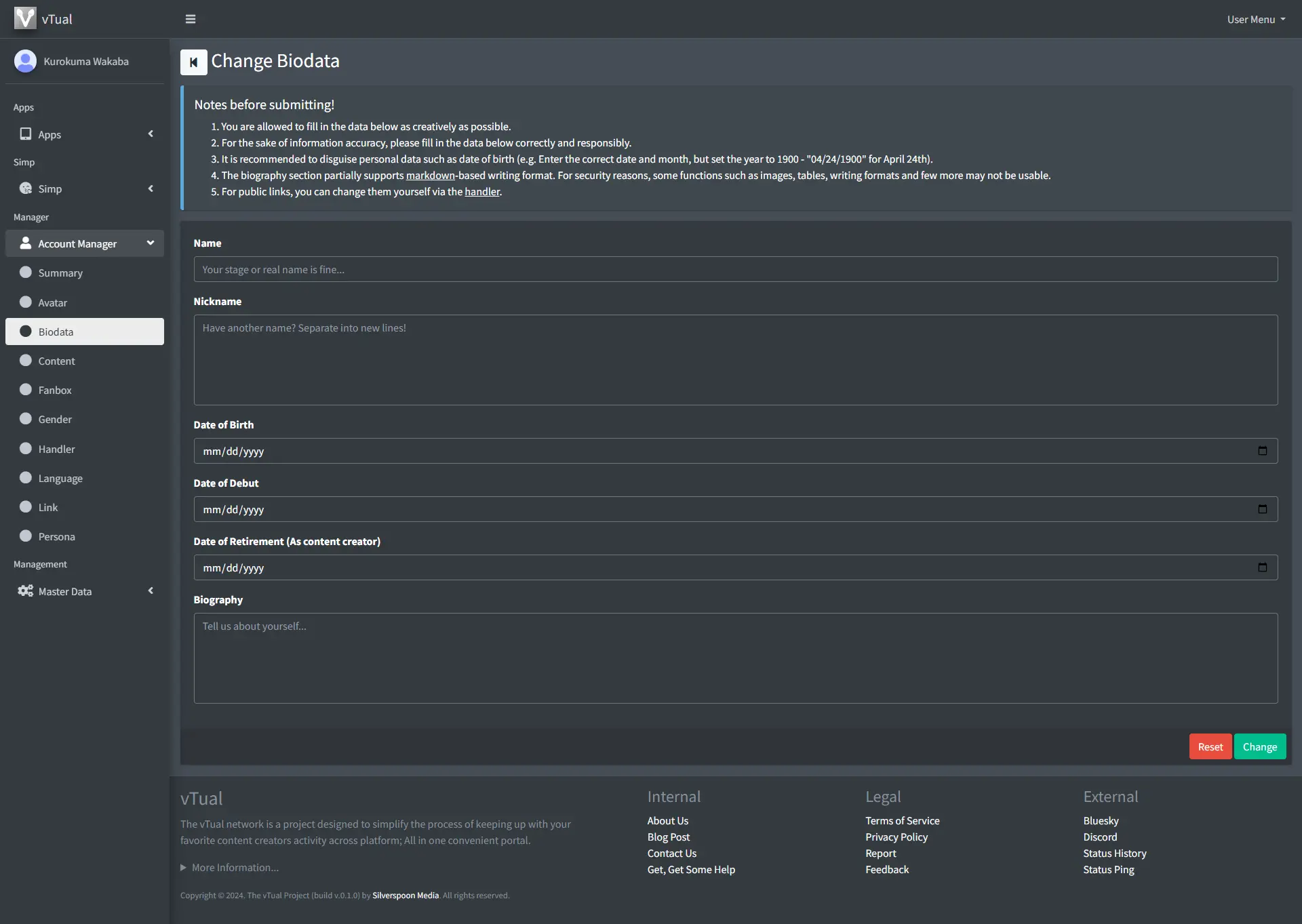Open calendar picker for Date of Retirement
Viewport: 1302px width, 924px height.
click(x=1262, y=567)
